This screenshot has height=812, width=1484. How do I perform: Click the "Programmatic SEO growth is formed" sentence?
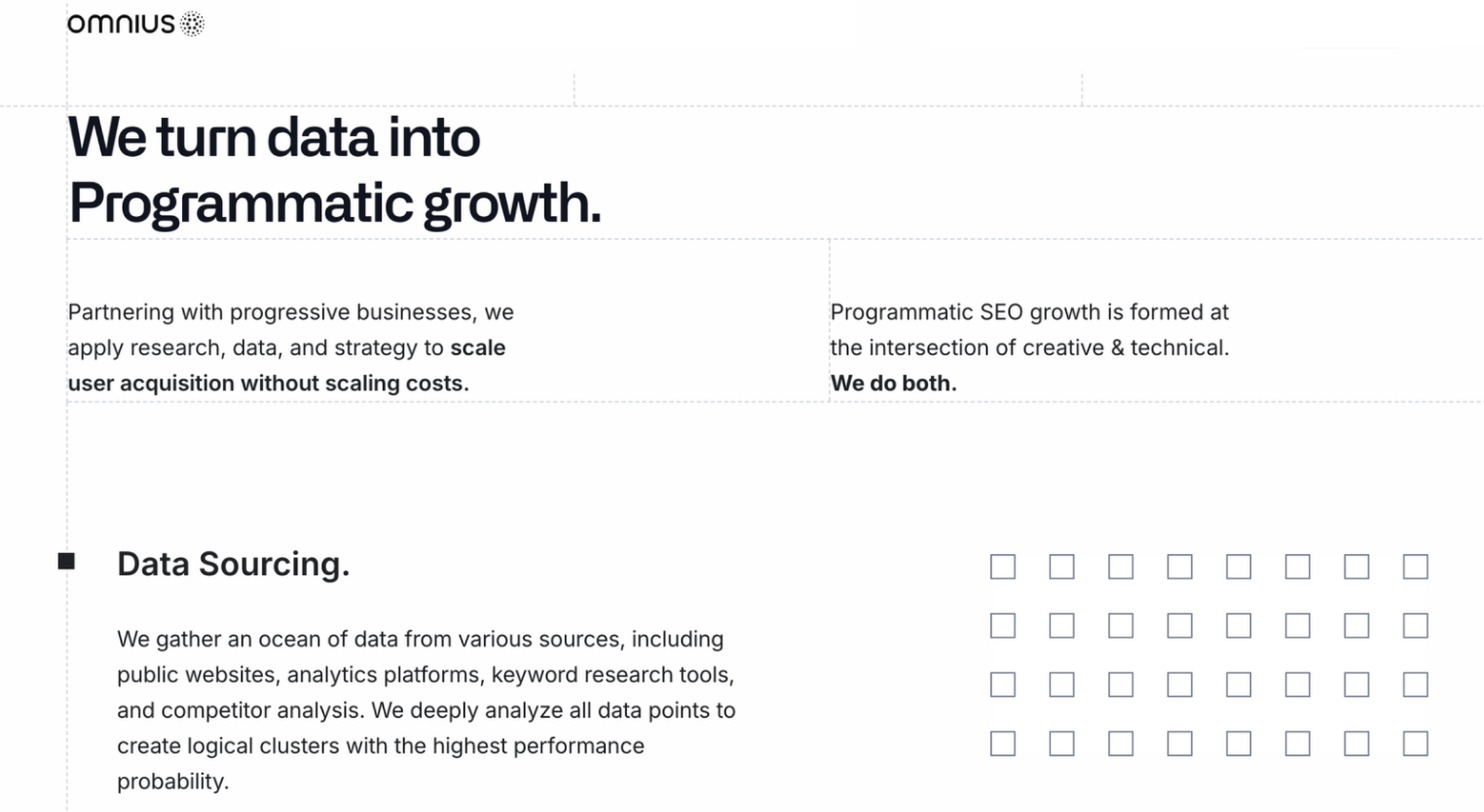point(1029,329)
